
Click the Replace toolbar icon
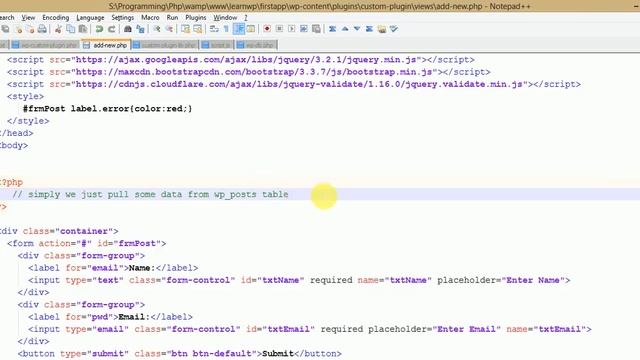coord(140,29)
